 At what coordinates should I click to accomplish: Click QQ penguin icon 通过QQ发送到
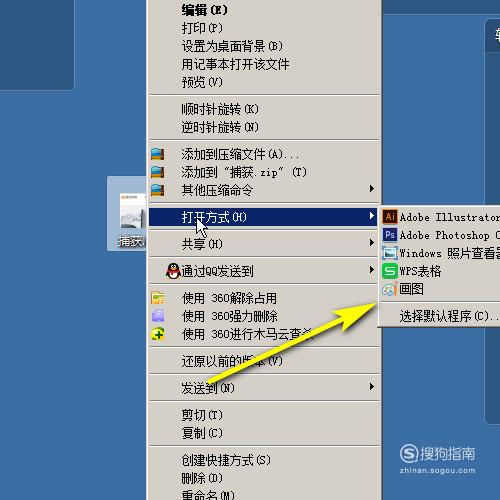[173, 271]
